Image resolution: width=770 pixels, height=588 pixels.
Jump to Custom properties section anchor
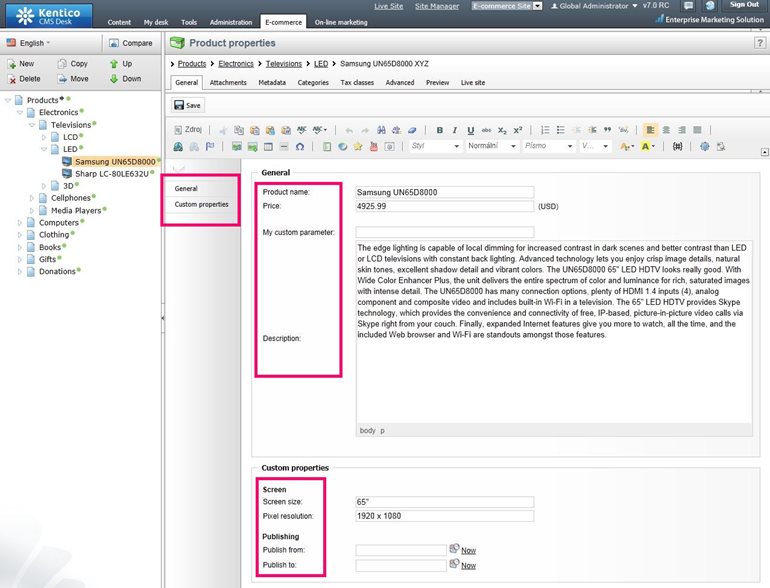(x=201, y=204)
